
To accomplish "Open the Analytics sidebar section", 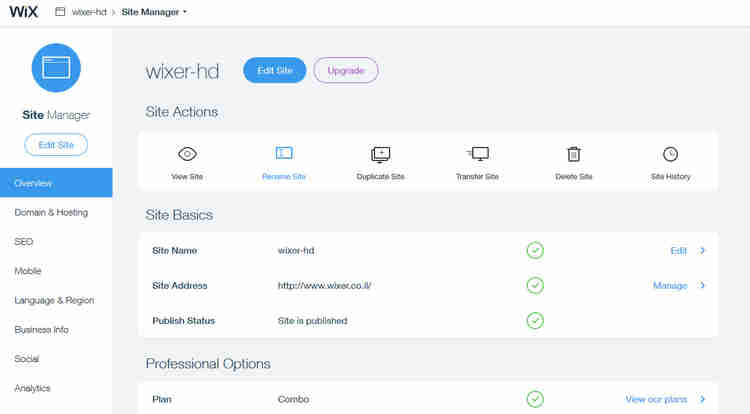I will click(32, 388).
